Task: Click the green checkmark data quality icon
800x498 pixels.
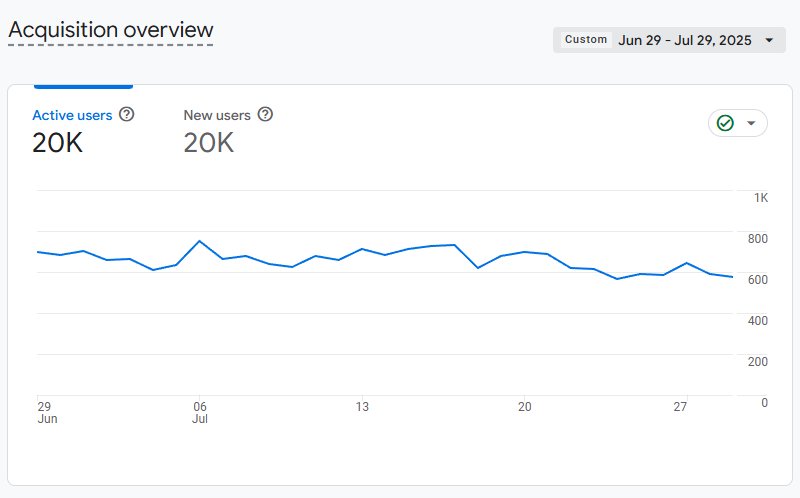Action: click(x=726, y=123)
